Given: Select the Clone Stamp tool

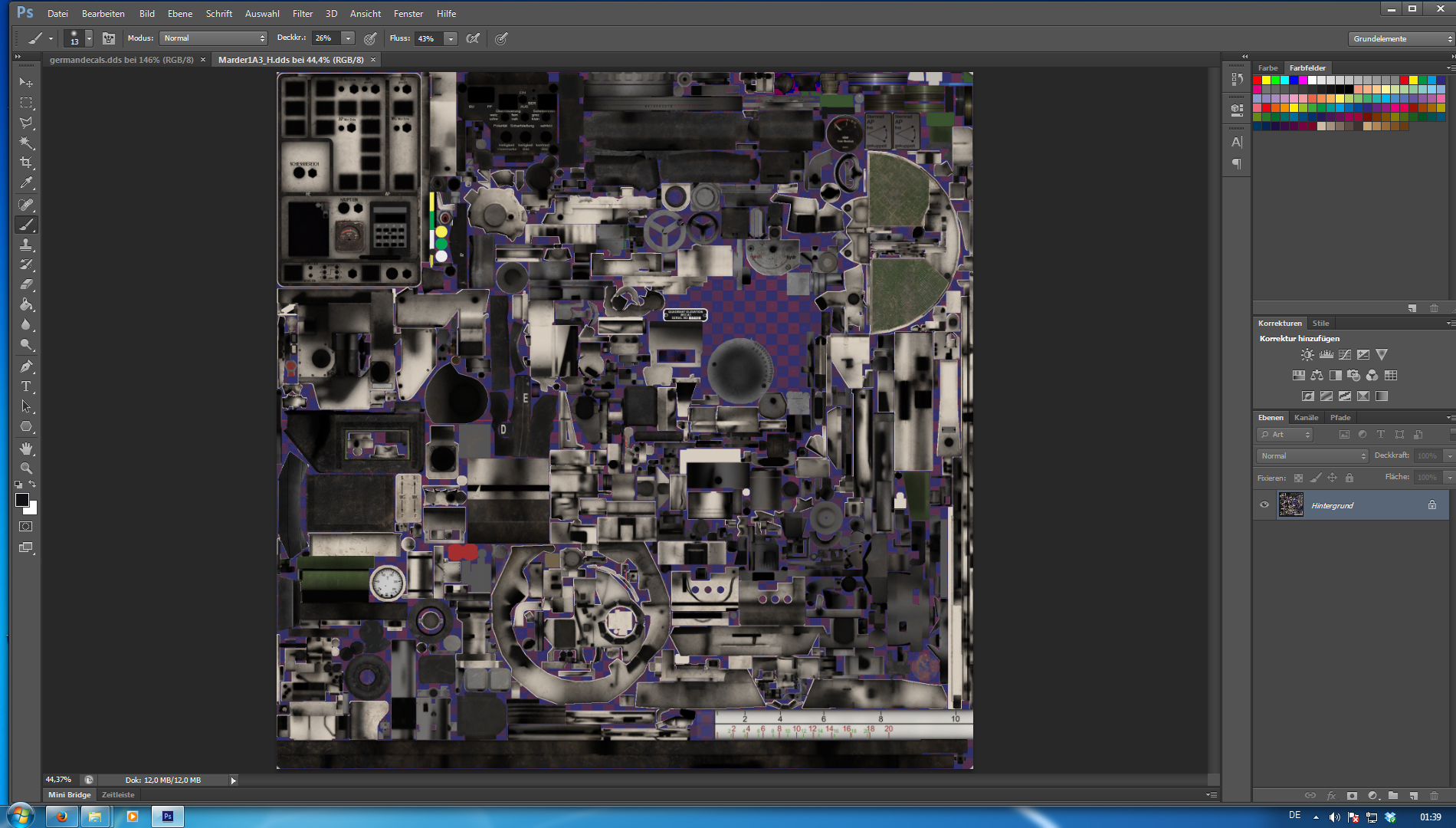Looking at the screenshot, I should tap(26, 245).
